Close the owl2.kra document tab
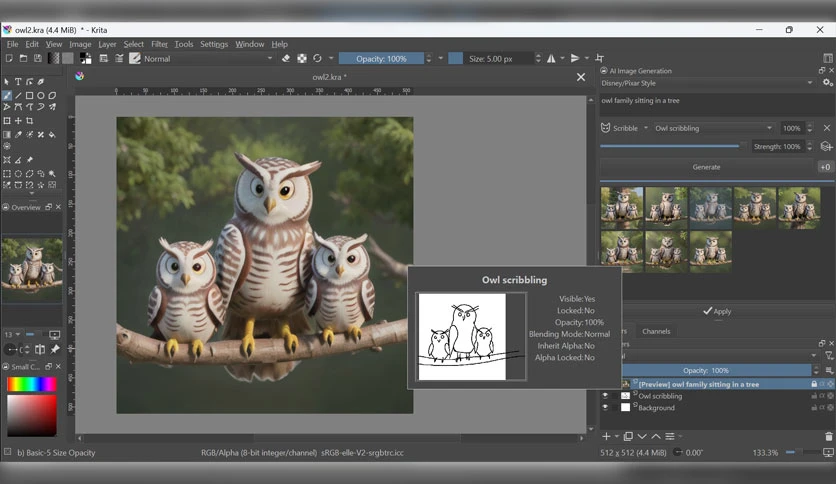Image resolution: width=836 pixels, height=484 pixels. coord(581,77)
